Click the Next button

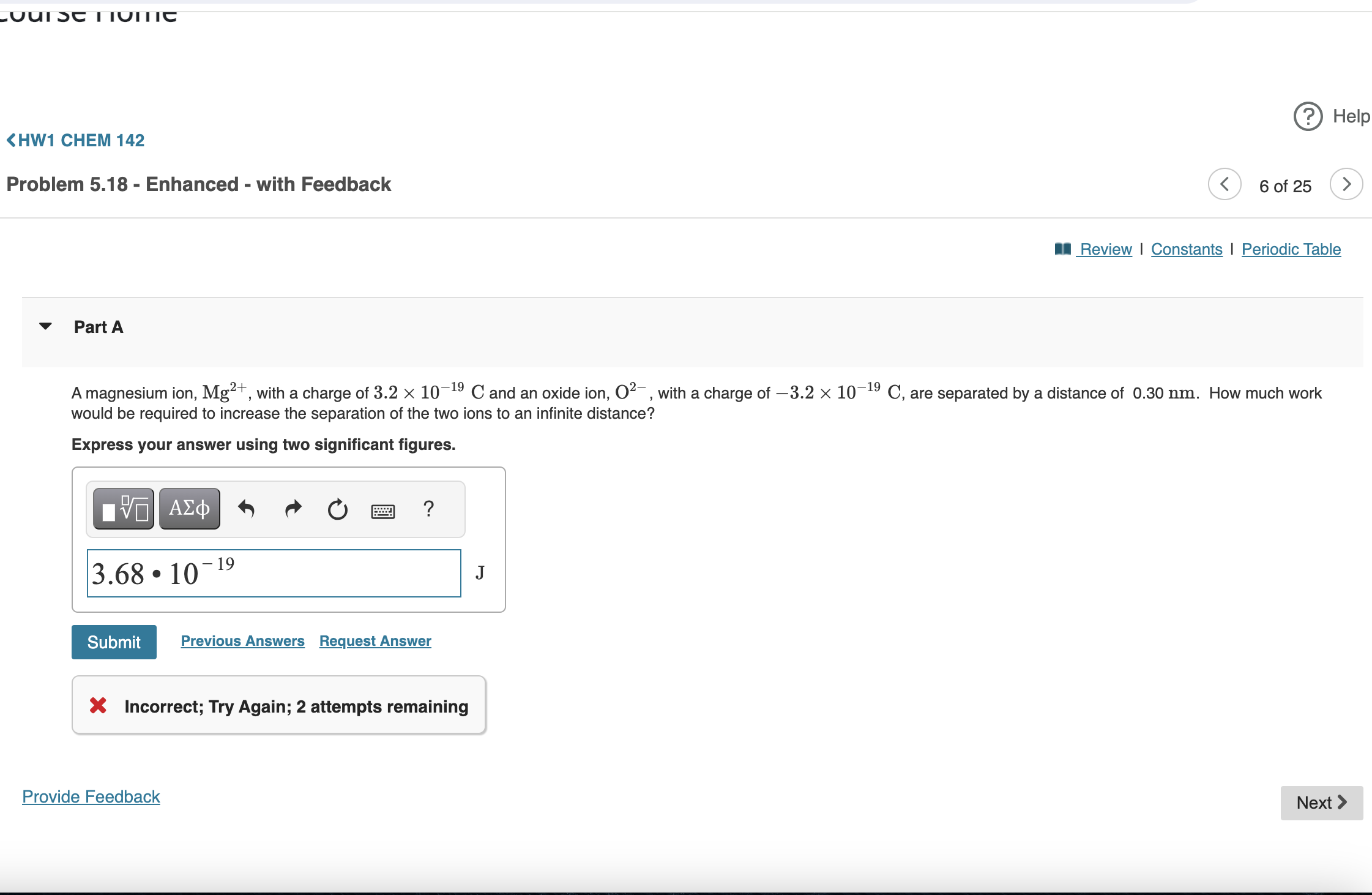(1321, 803)
